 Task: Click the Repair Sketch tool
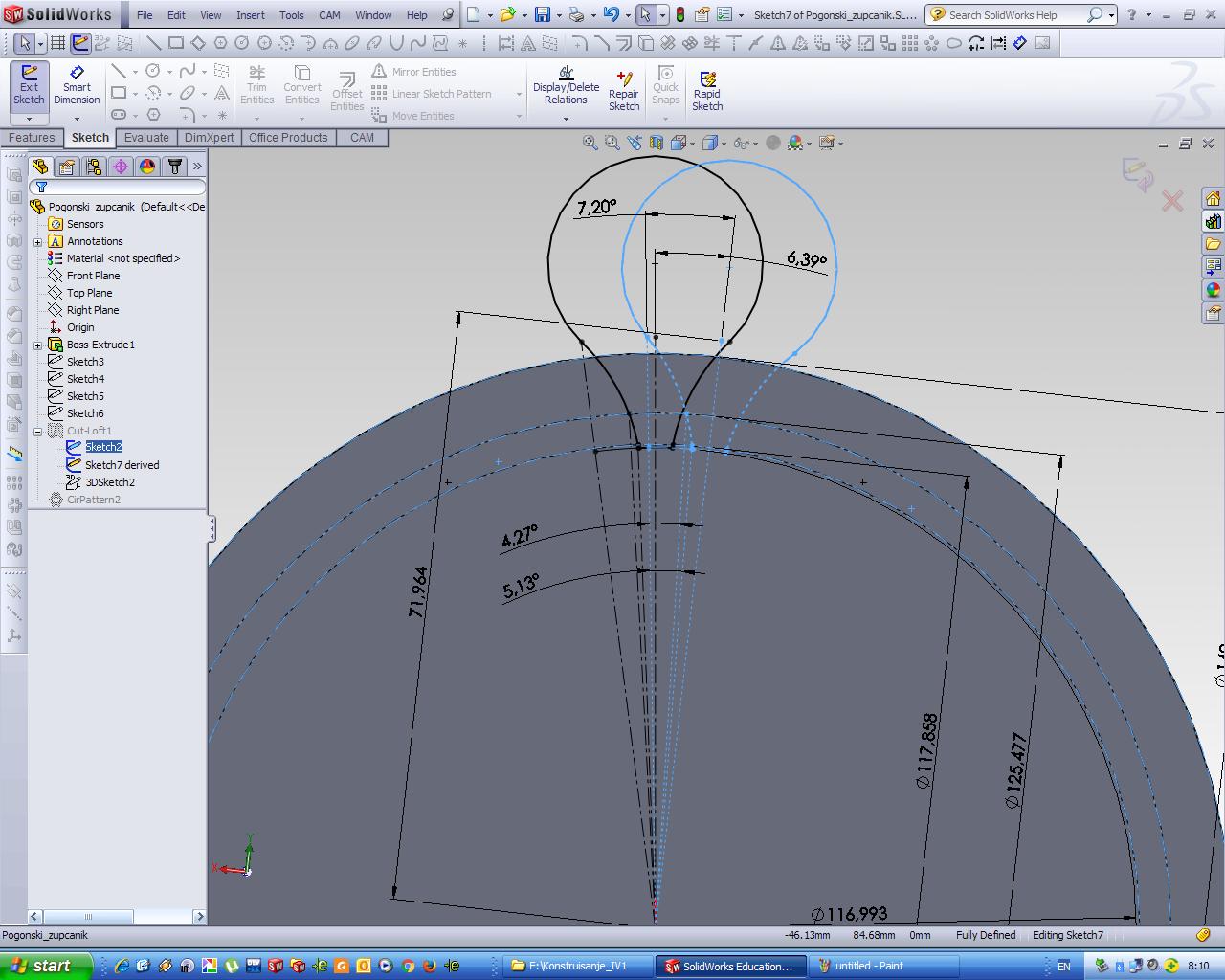(x=624, y=89)
